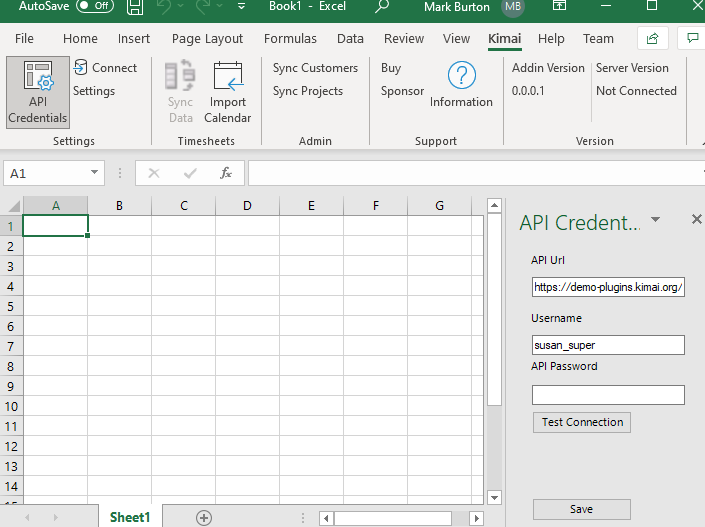Click the Not Connected server version text

click(636, 91)
